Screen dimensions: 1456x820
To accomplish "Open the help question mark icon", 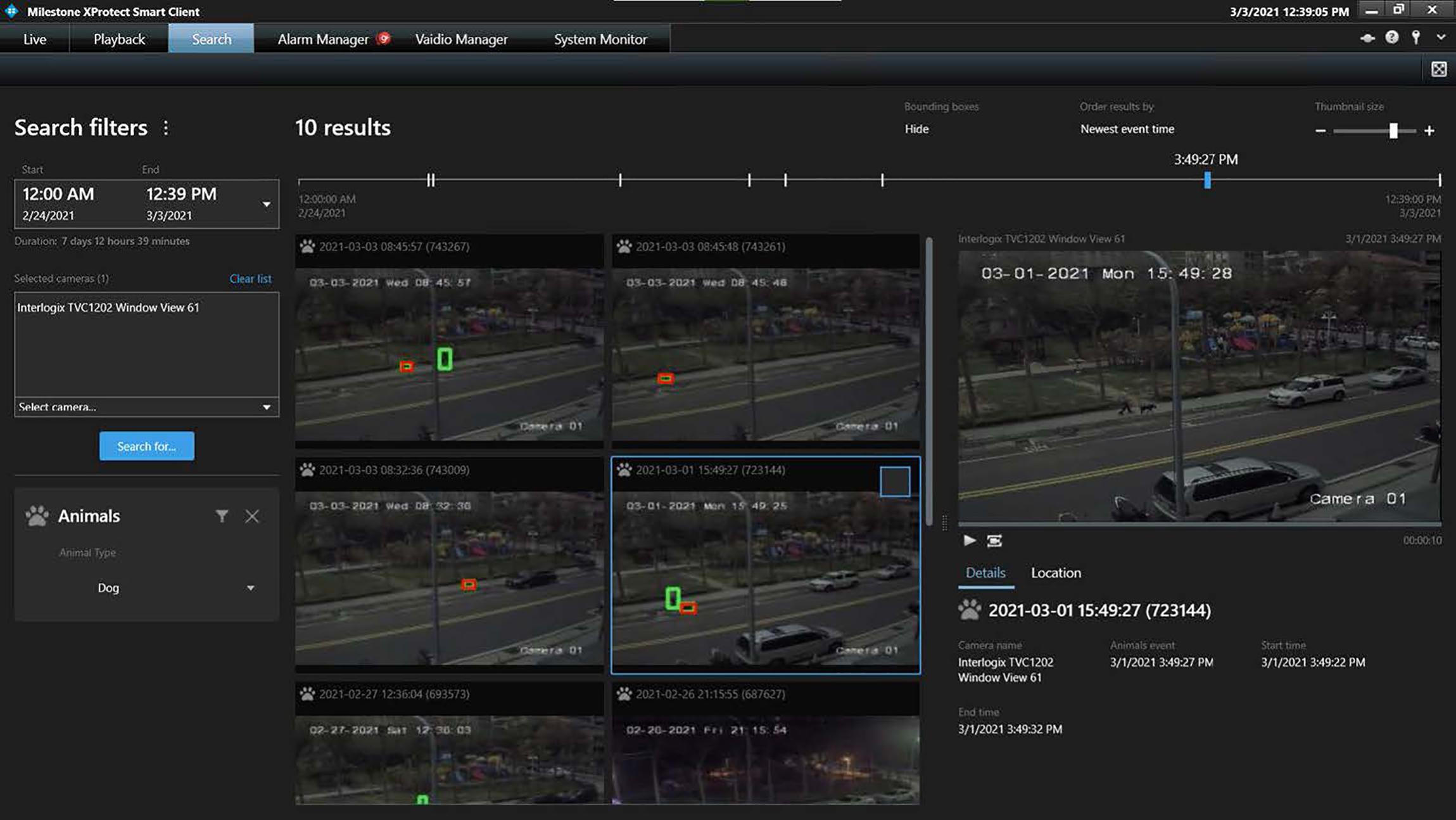I will [x=1391, y=38].
